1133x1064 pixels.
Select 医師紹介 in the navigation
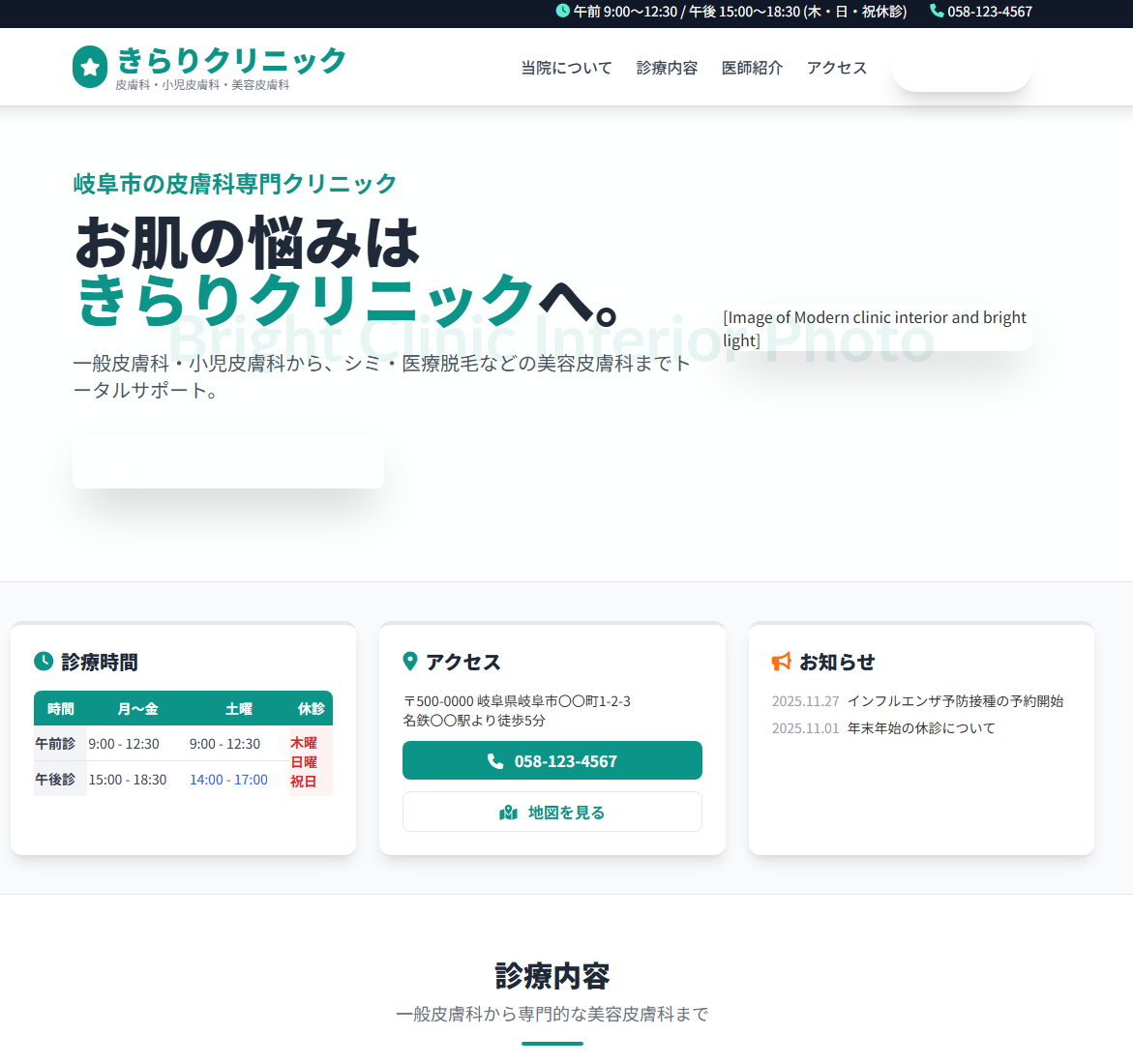[752, 67]
